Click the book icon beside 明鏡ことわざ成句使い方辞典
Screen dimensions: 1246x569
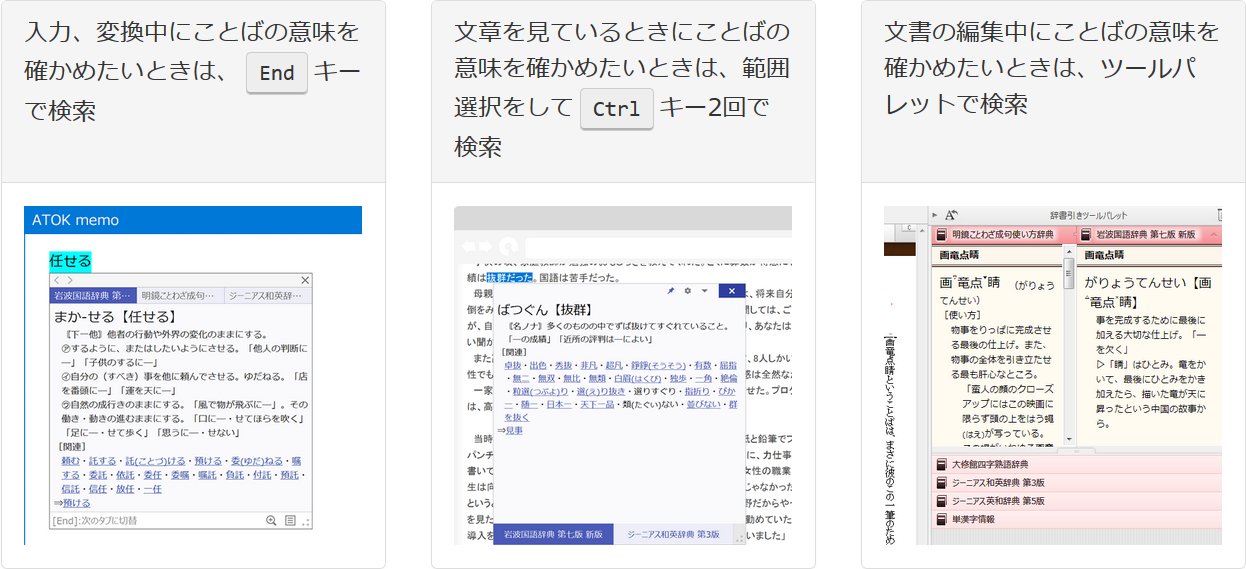[x=941, y=236]
